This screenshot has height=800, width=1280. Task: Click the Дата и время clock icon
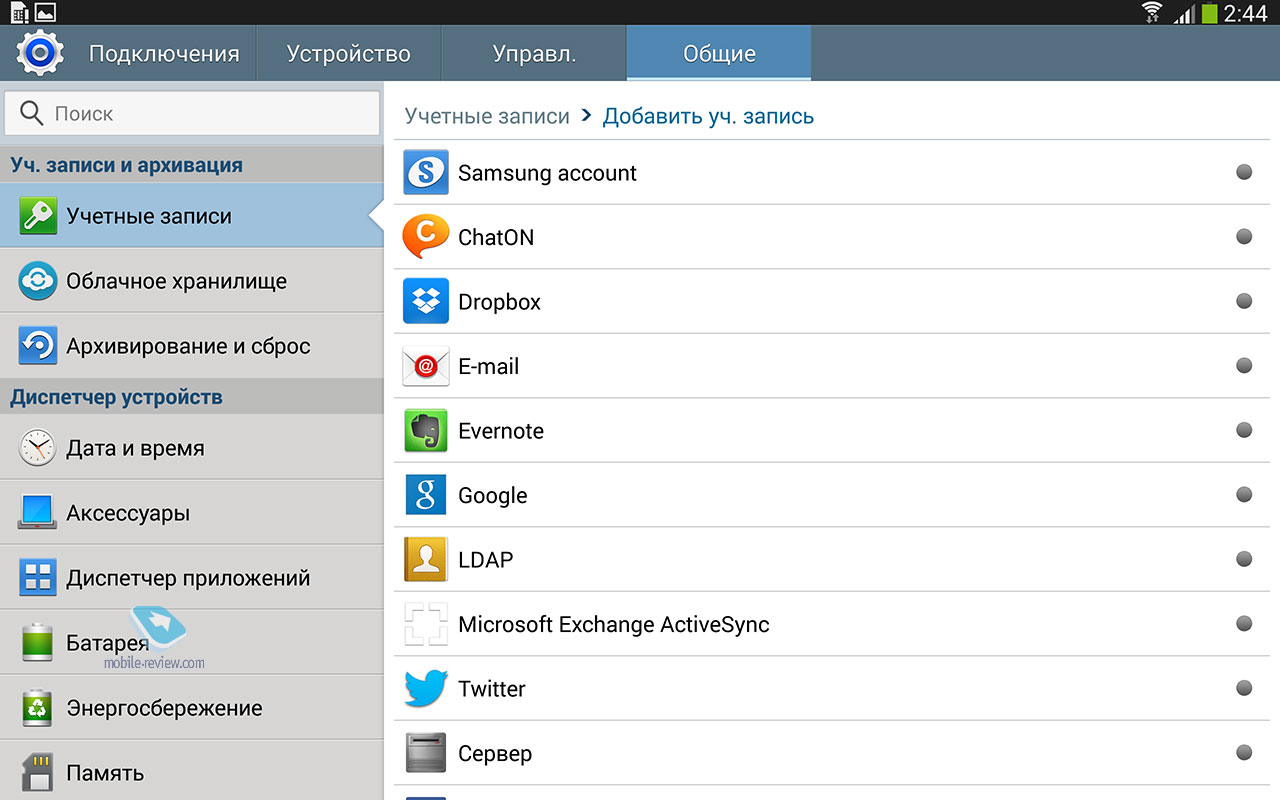[x=38, y=448]
